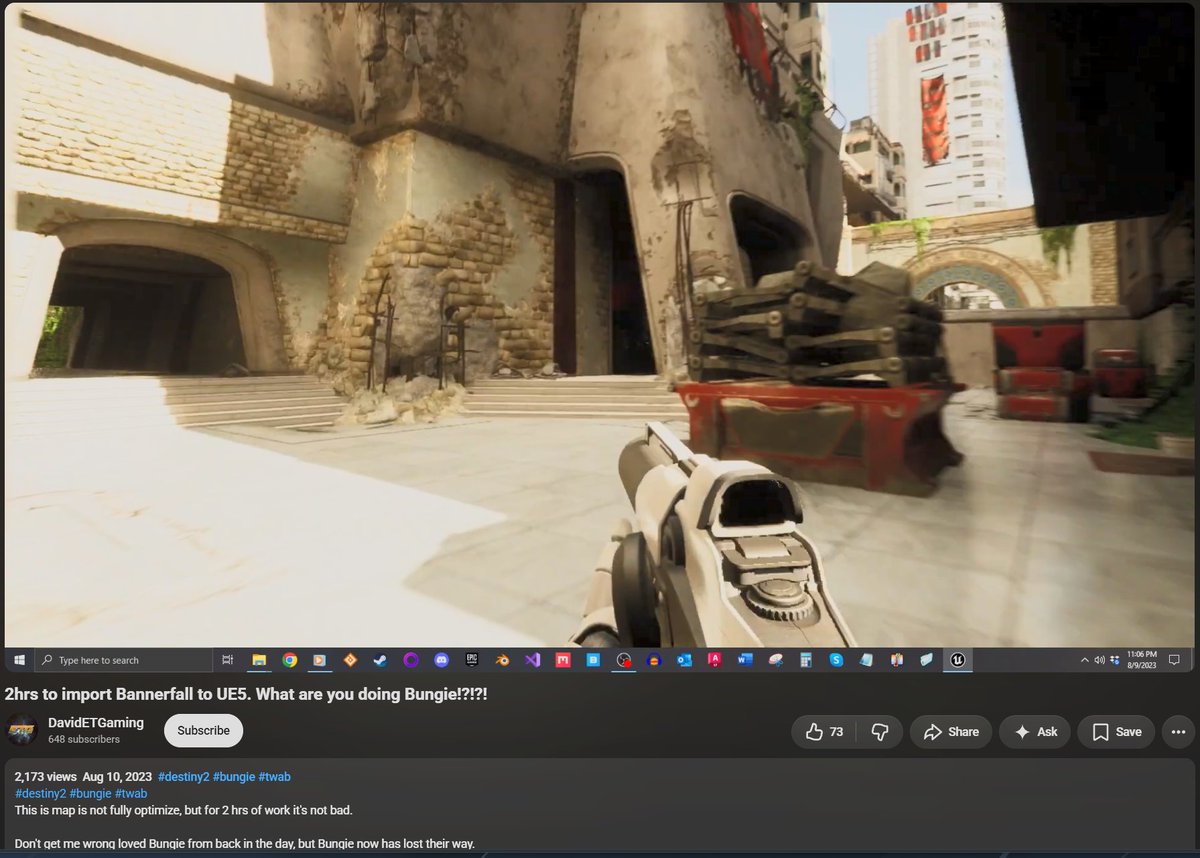Click the Epic Games Launcher taskbar icon
Image resolution: width=1200 pixels, height=858 pixels.
point(472,660)
